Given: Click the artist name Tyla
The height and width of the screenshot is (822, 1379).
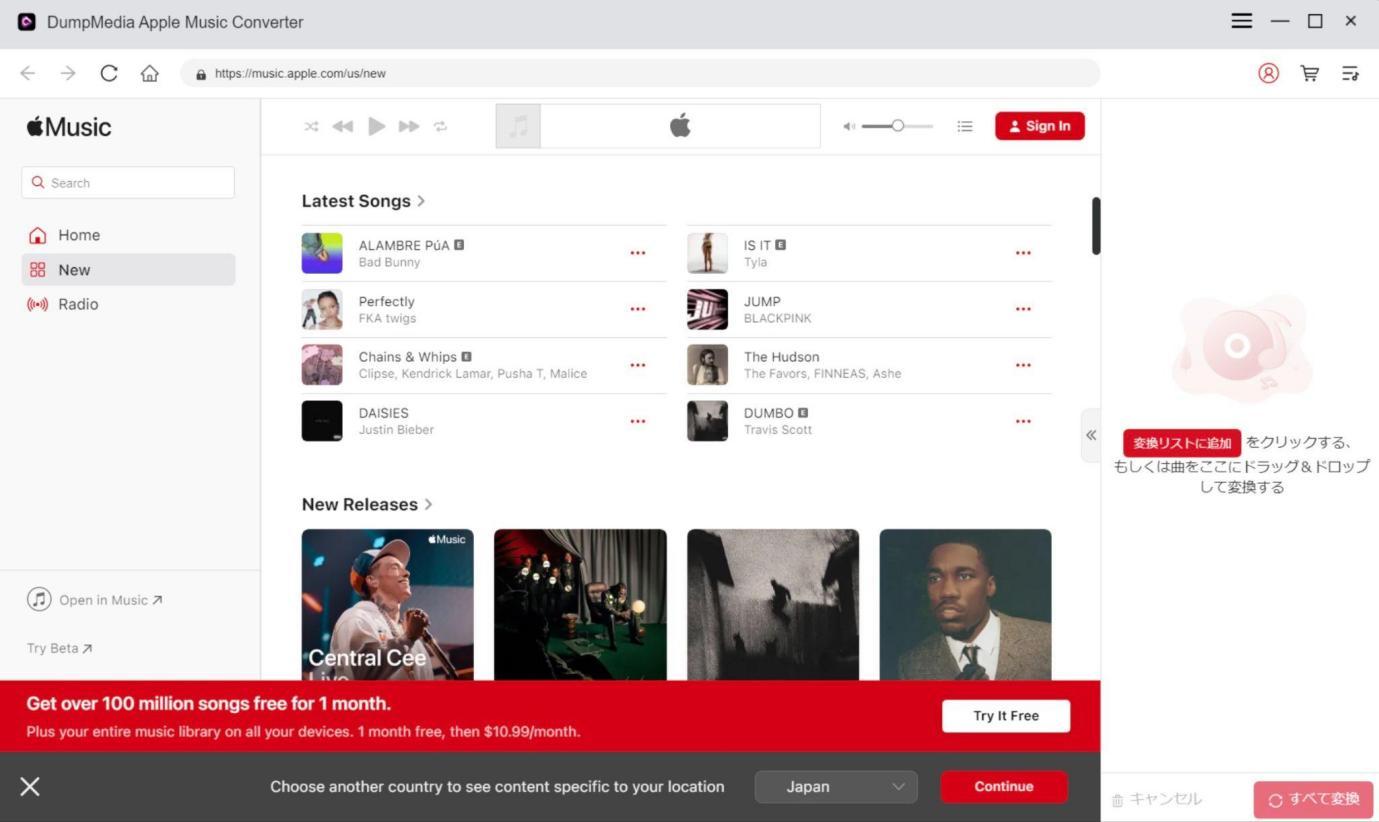Looking at the screenshot, I should point(756,262).
